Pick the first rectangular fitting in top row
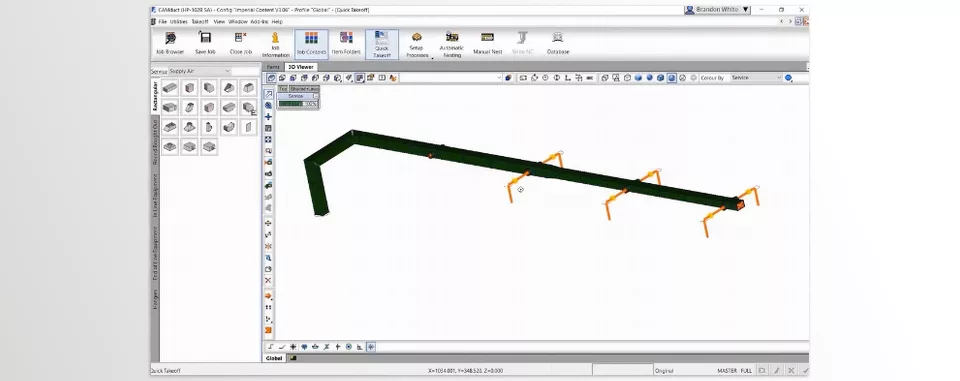The image size is (960, 381). click(170, 88)
